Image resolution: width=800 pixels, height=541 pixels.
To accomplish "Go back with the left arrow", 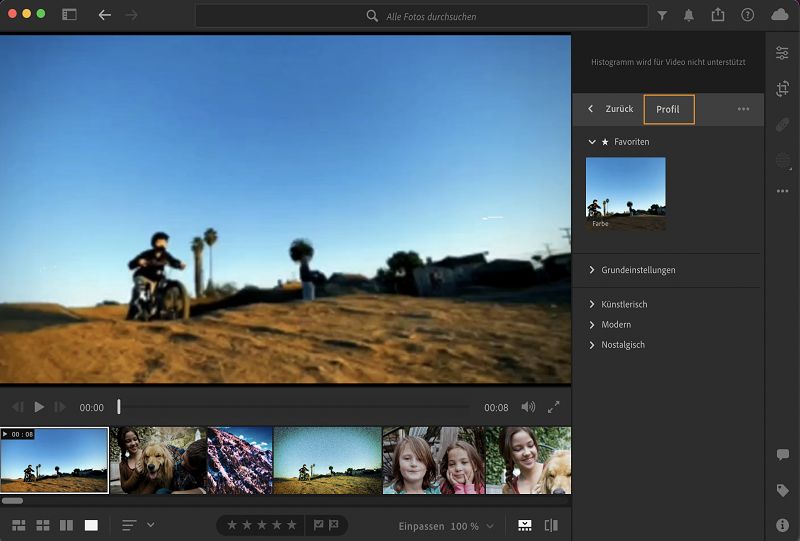I will pos(105,15).
